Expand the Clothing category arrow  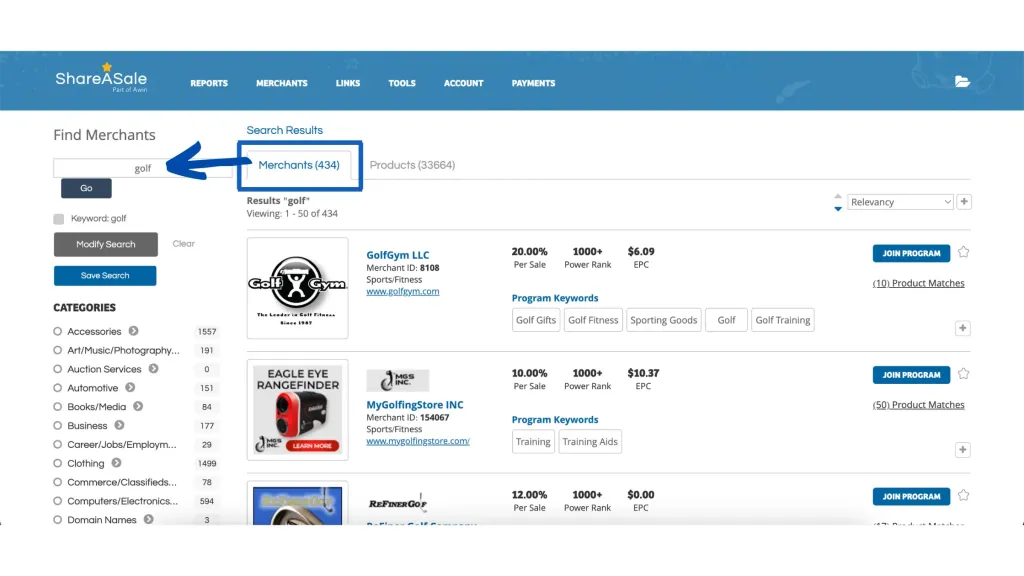[x=116, y=463]
